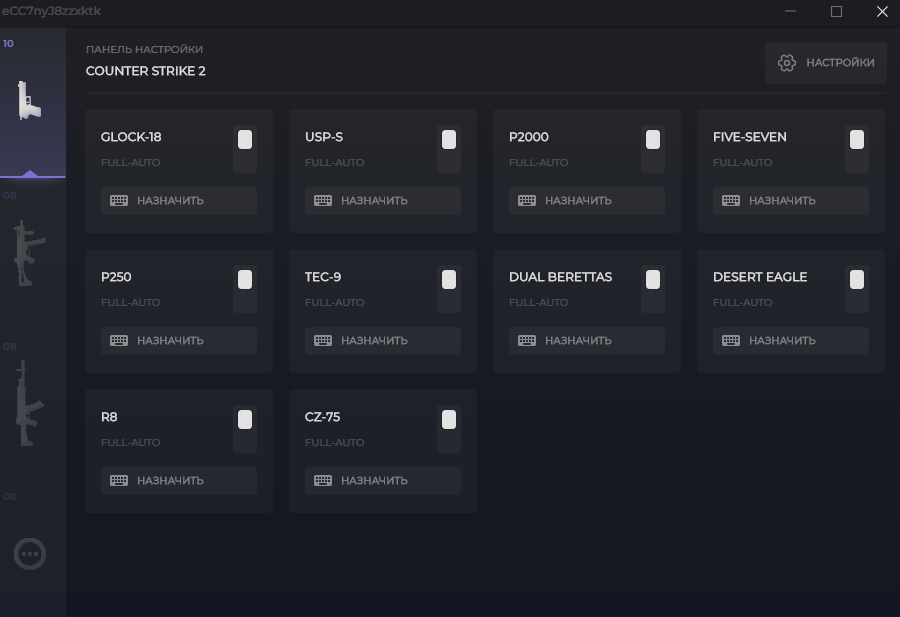Toggle the GLOCK-18 switch
This screenshot has height=617, width=900.
coord(245,149)
